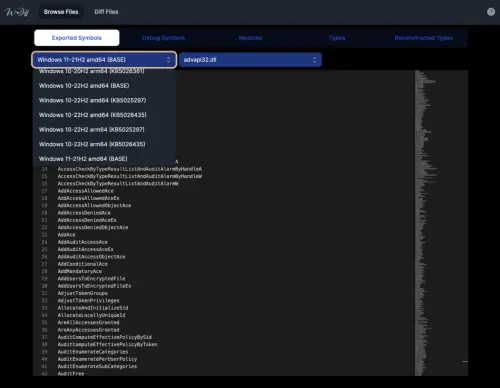Screen dimensions: 500x388
Task: Click the AddAccessAllowedAce symbol line
Action: [85, 191]
